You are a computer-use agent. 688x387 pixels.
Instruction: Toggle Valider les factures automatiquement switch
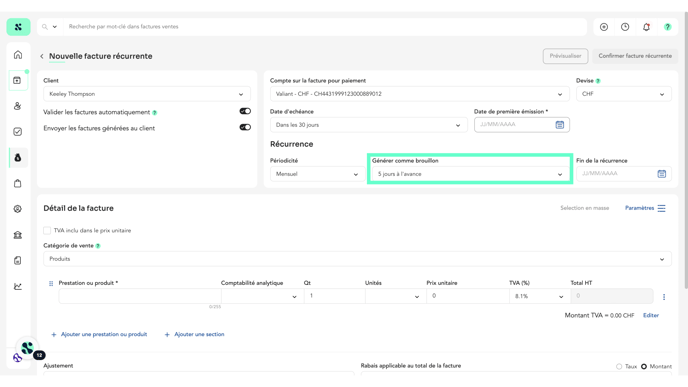[245, 111]
